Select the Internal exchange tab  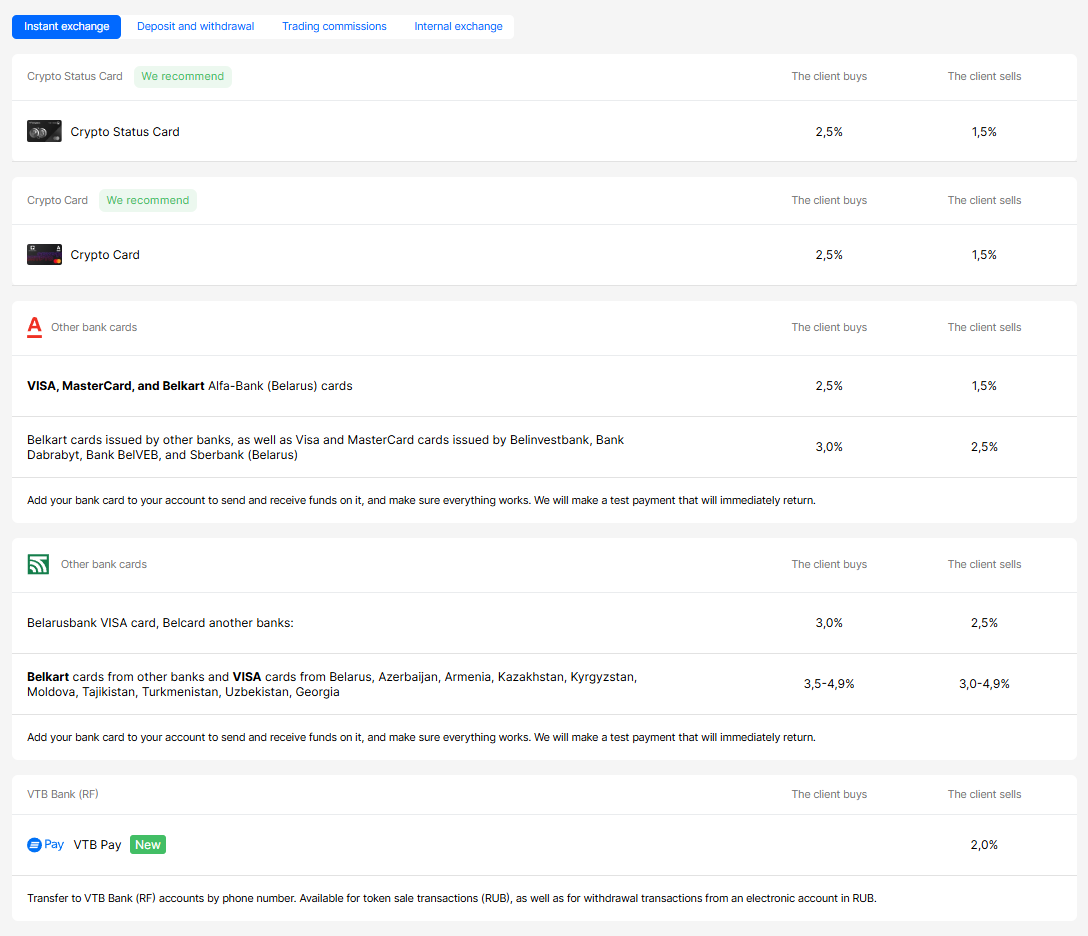coord(458,26)
